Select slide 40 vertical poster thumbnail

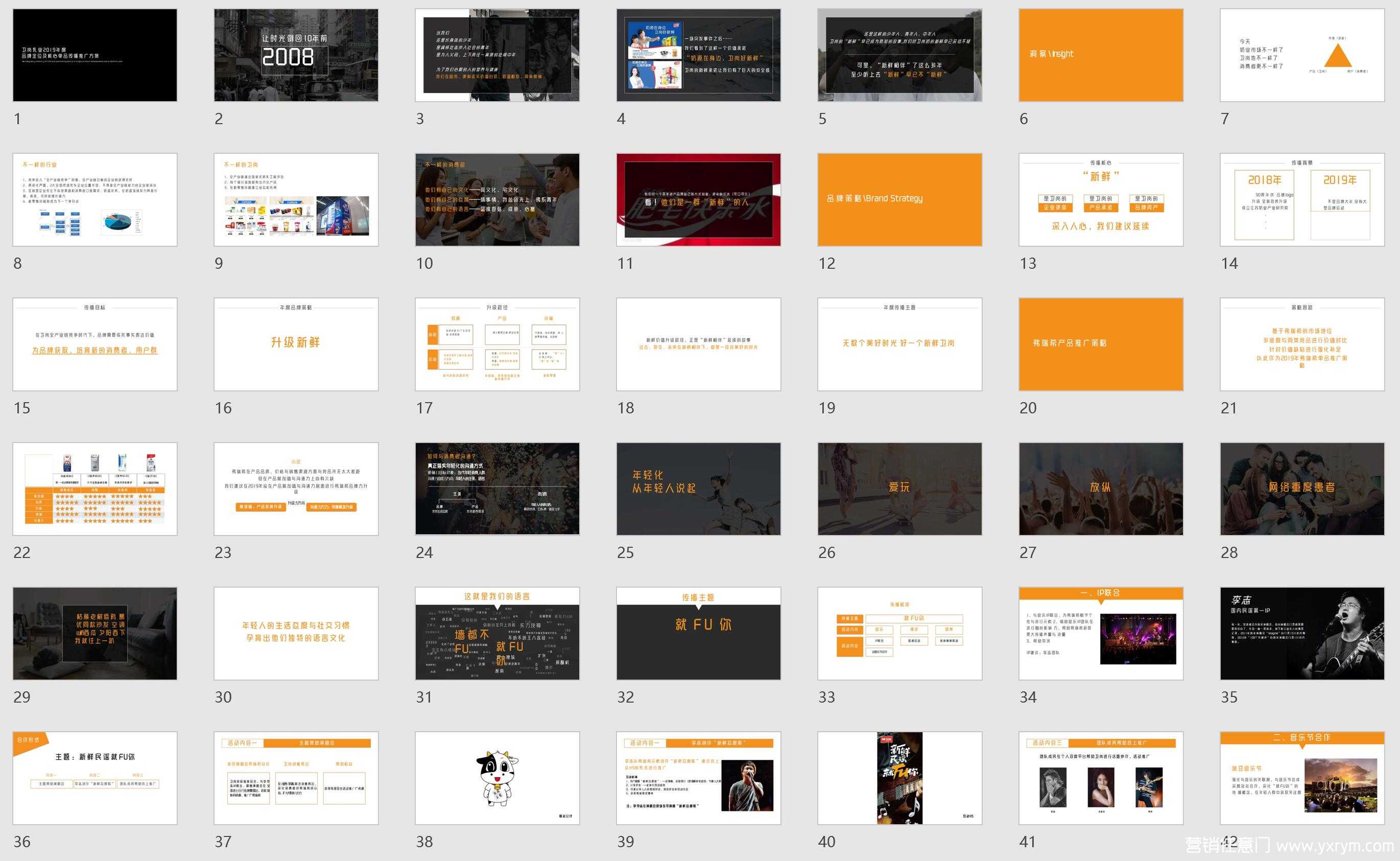point(900,778)
